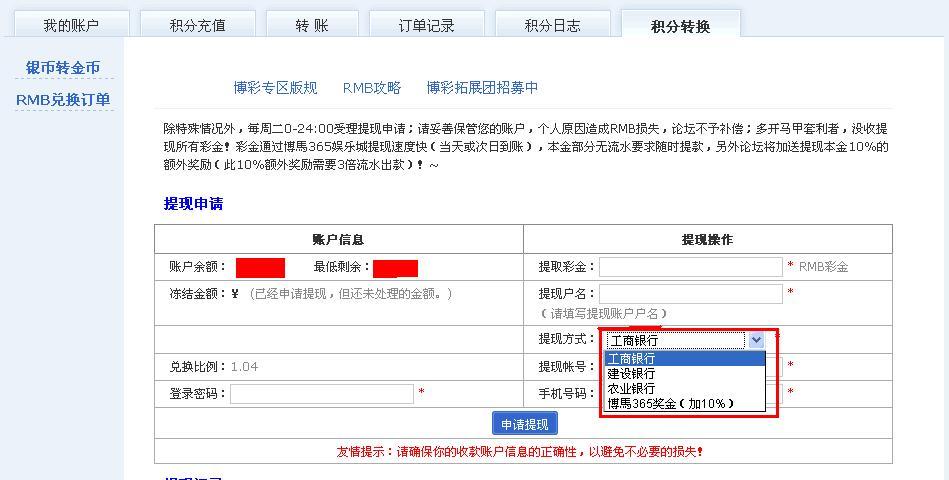Open the 博彩拓展团招募中 link
This screenshot has width=949, height=480.
482,88
